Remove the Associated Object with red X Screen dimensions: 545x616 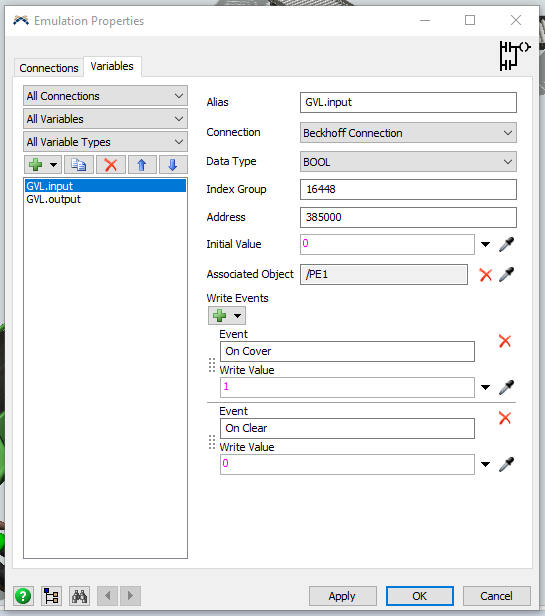click(x=486, y=275)
